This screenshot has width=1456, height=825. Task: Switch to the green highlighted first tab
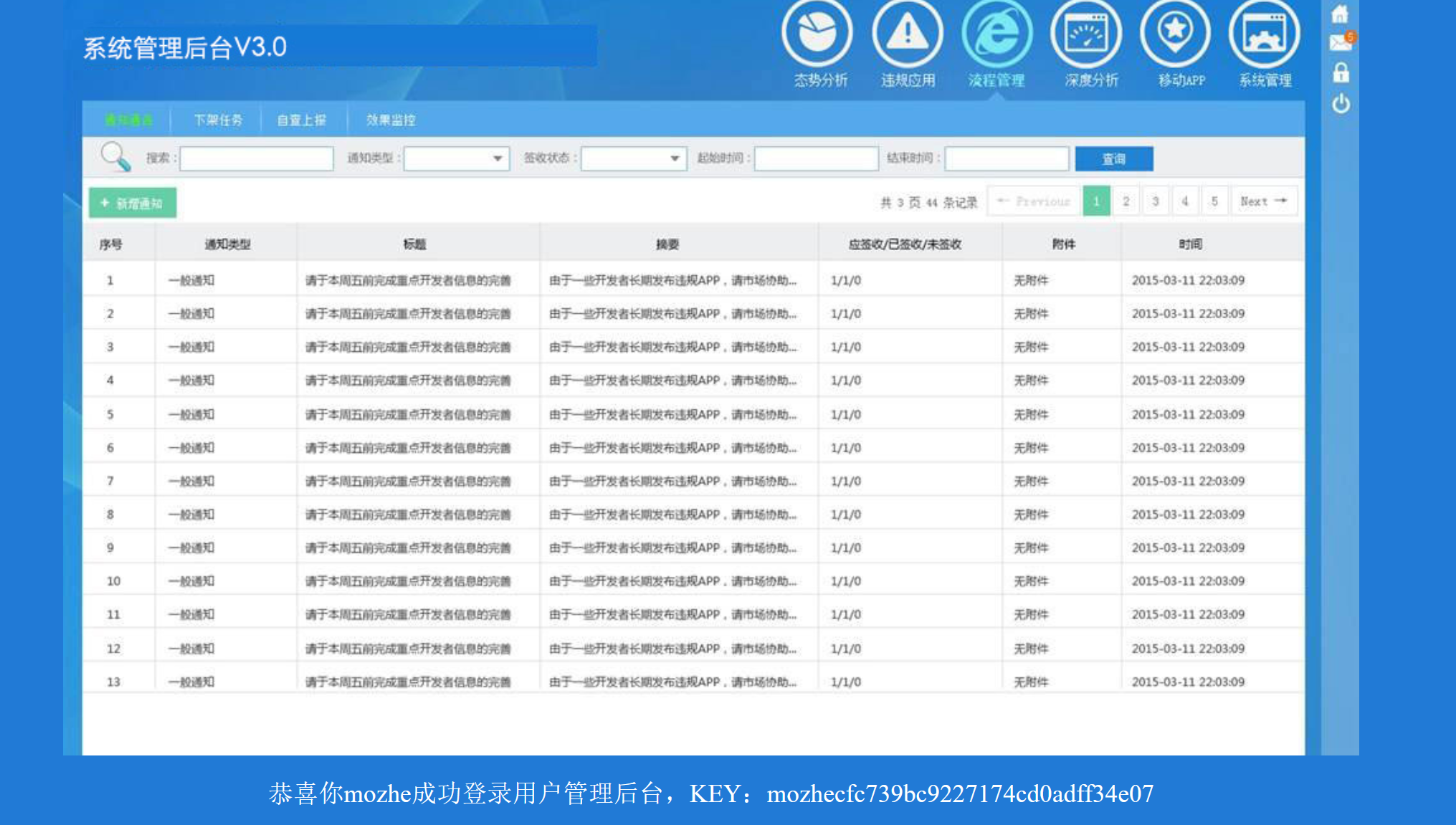128,120
